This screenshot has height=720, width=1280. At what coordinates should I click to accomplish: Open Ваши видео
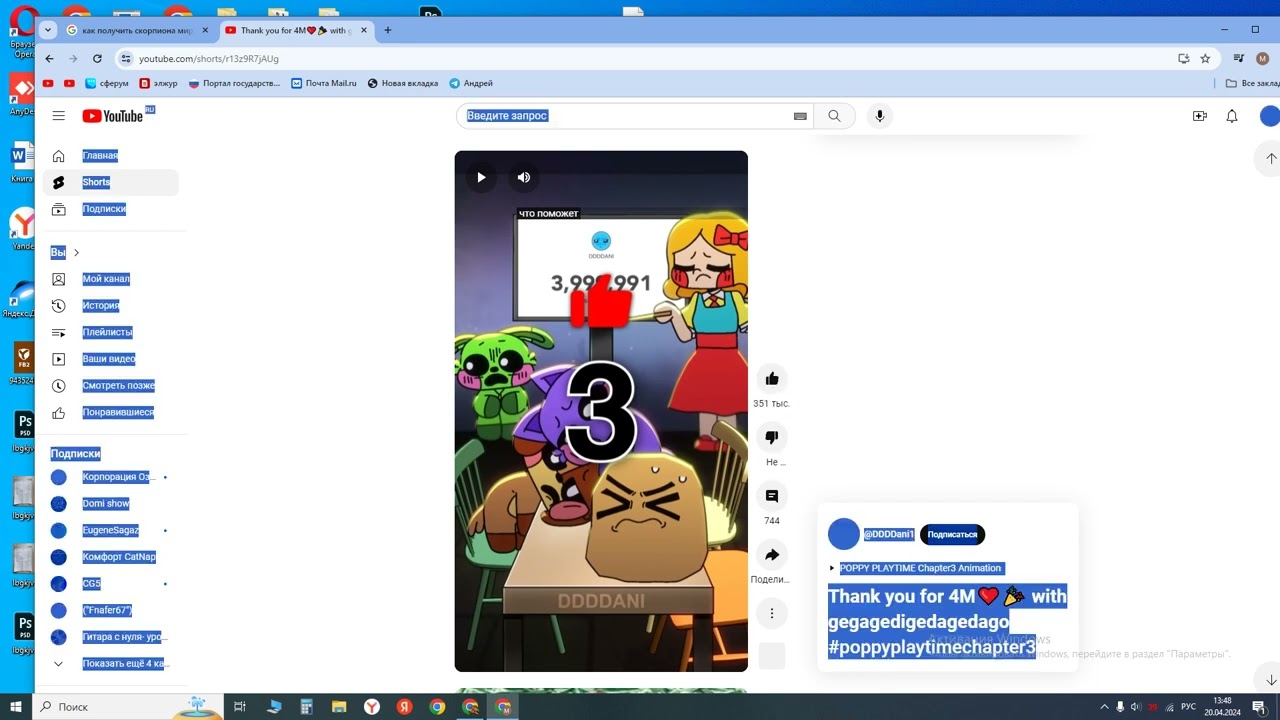(111, 359)
